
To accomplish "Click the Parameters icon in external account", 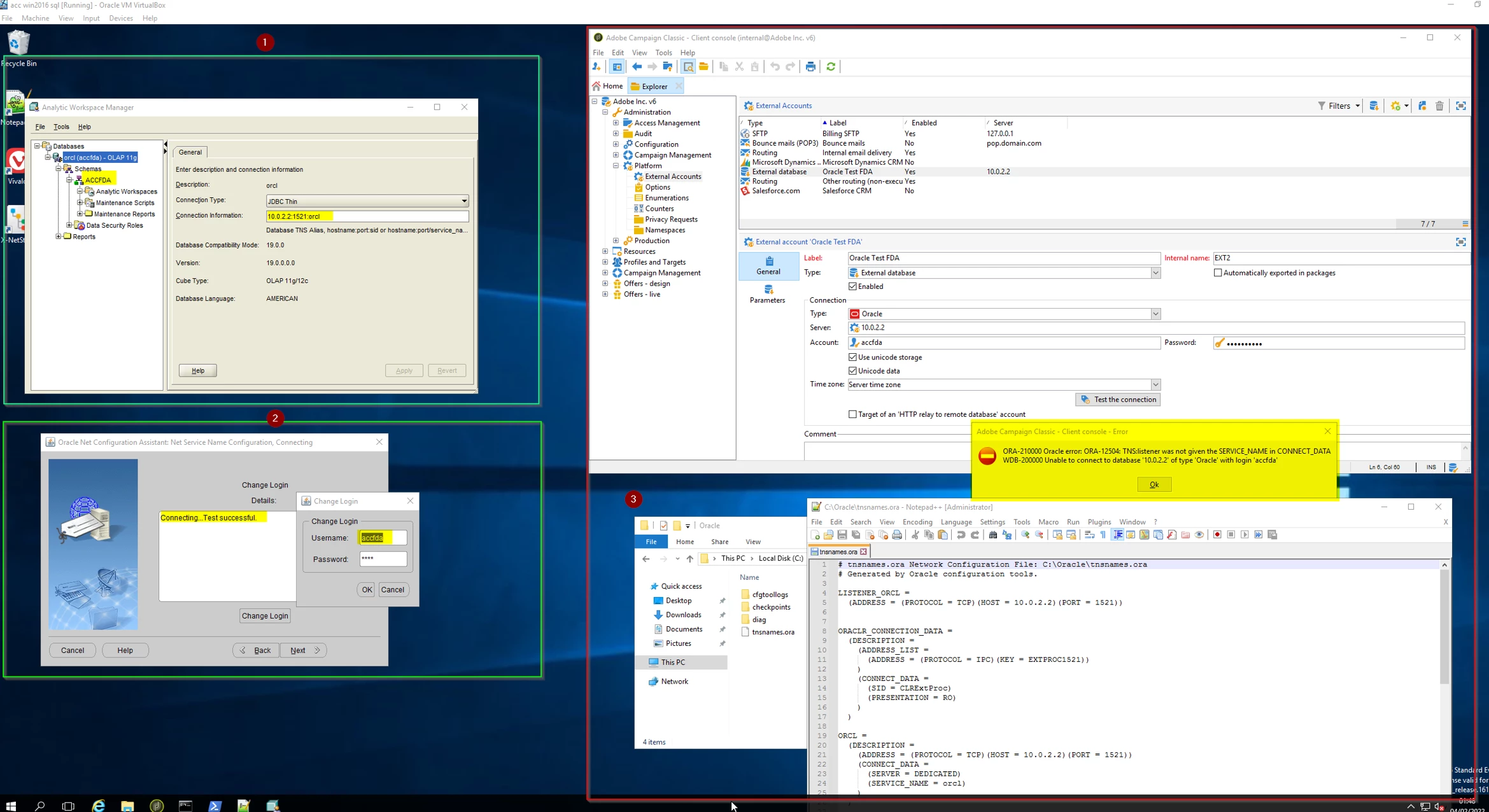I will click(x=768, y=294).
